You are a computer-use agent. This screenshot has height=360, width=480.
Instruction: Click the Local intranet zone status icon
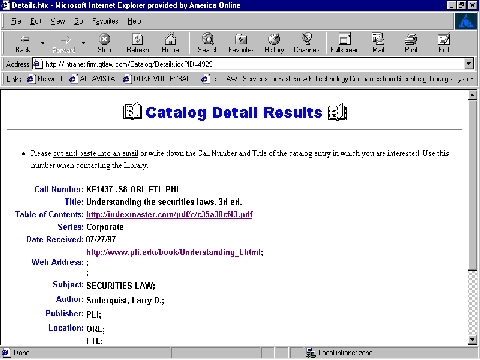click(311, 353)
